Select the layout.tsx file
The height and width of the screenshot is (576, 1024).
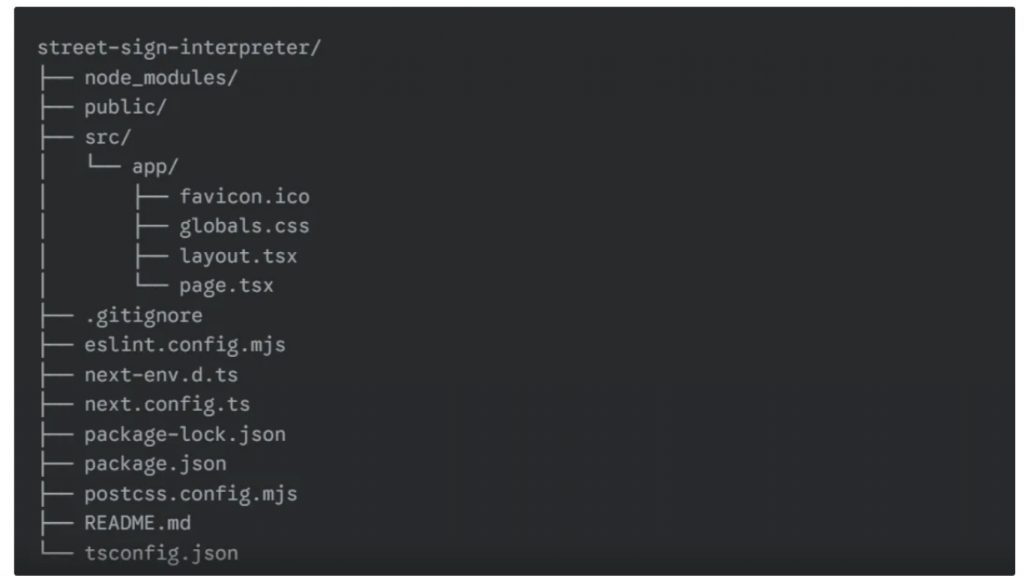click(x=238, y=256)
